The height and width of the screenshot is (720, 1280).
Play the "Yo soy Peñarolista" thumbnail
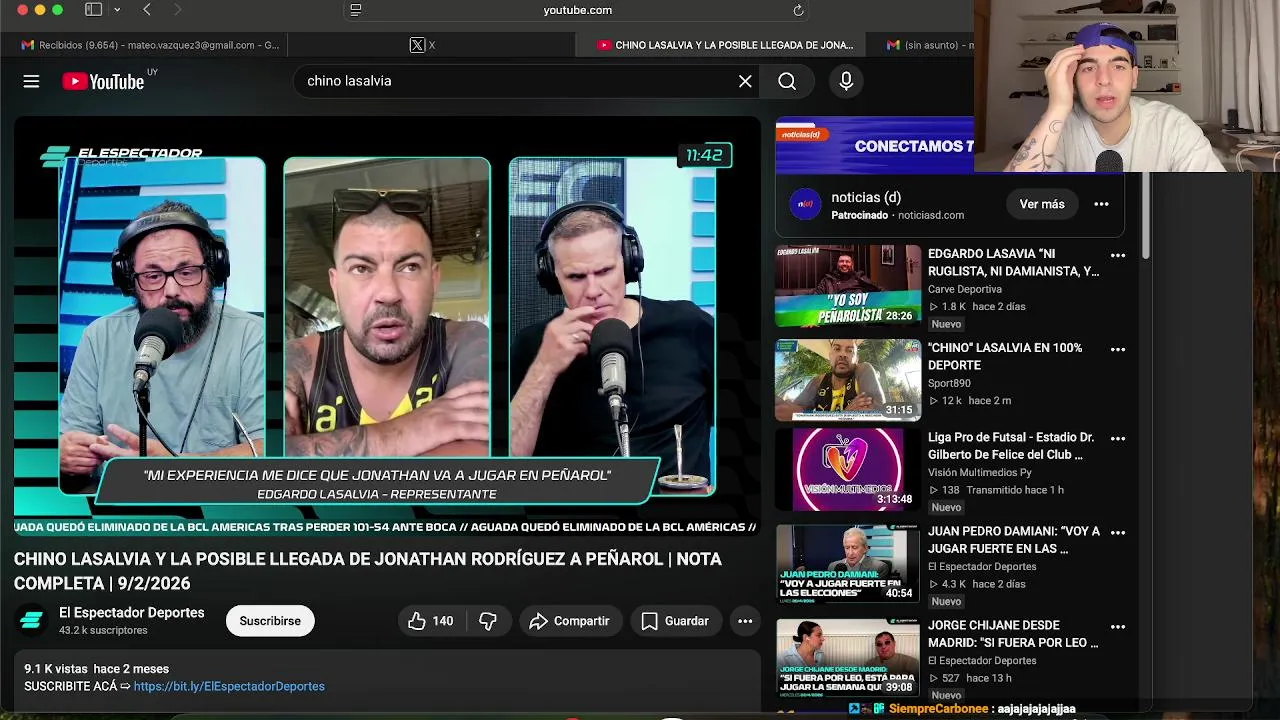coord(848,286)
